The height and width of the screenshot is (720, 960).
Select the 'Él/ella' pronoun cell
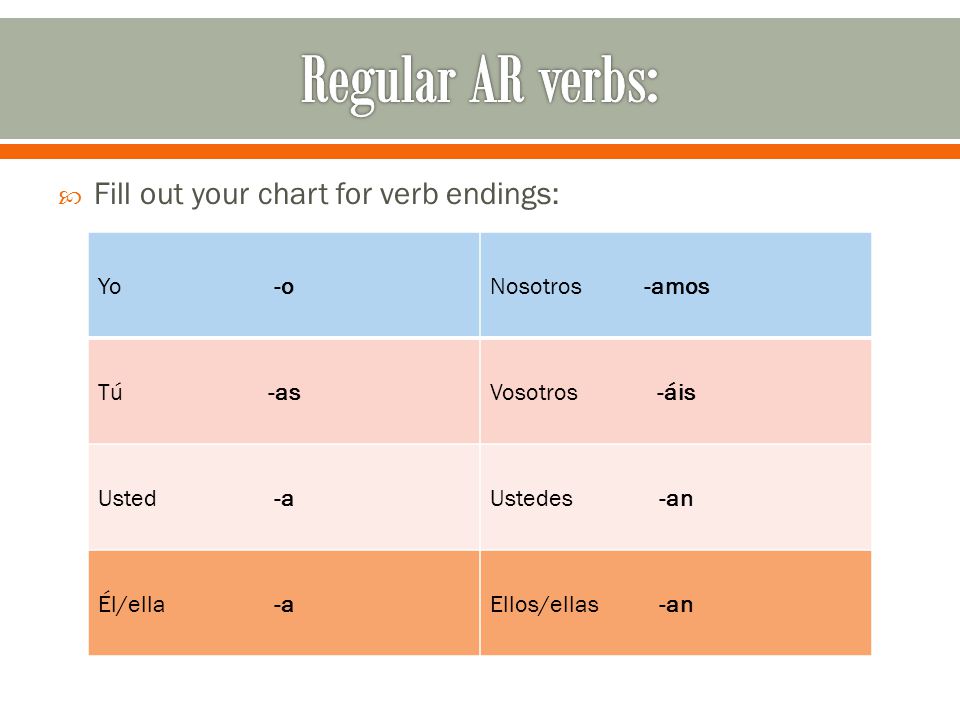click(x=132, y=604)
